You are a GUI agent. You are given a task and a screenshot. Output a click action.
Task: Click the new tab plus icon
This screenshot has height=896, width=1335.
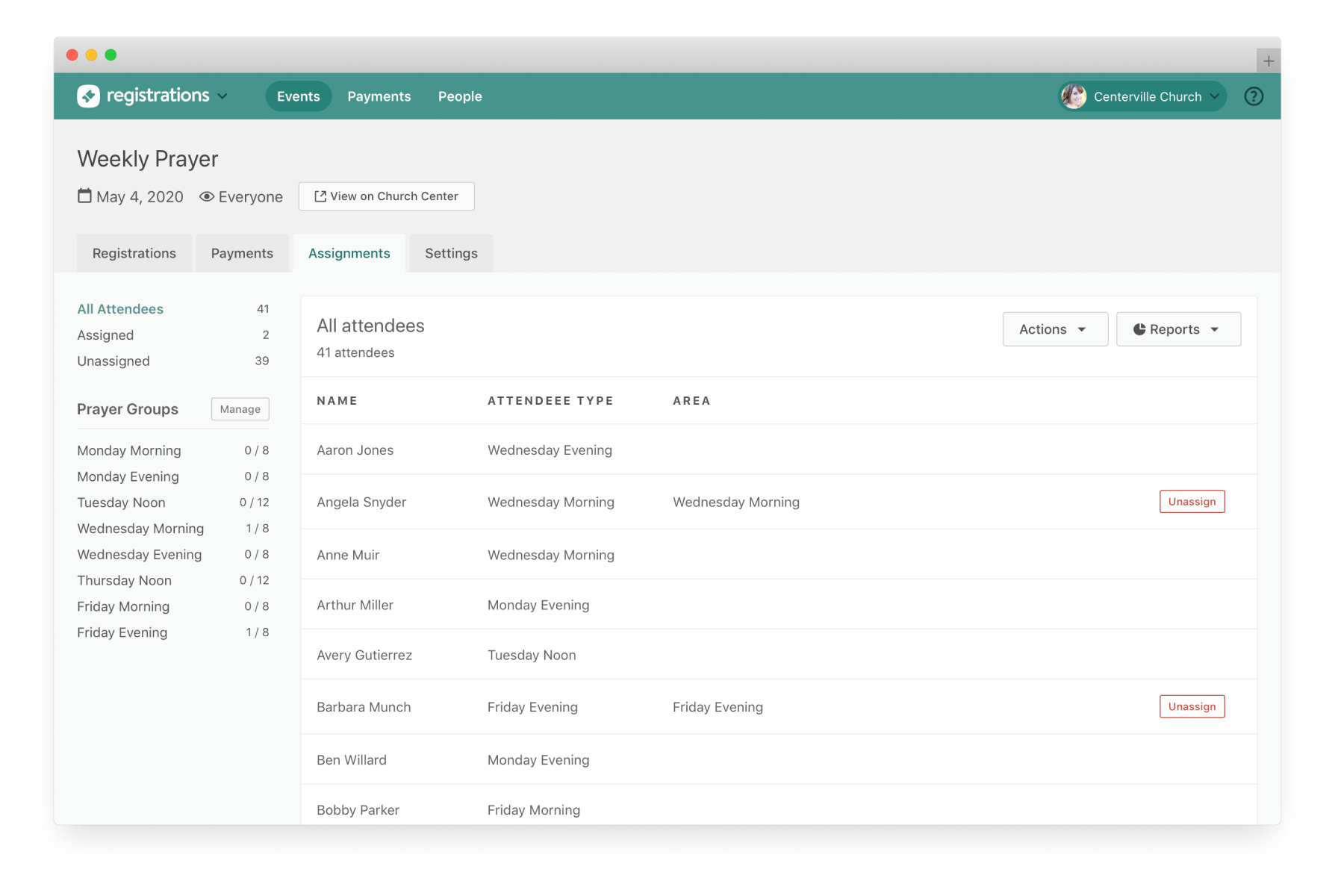(1268, 61)
